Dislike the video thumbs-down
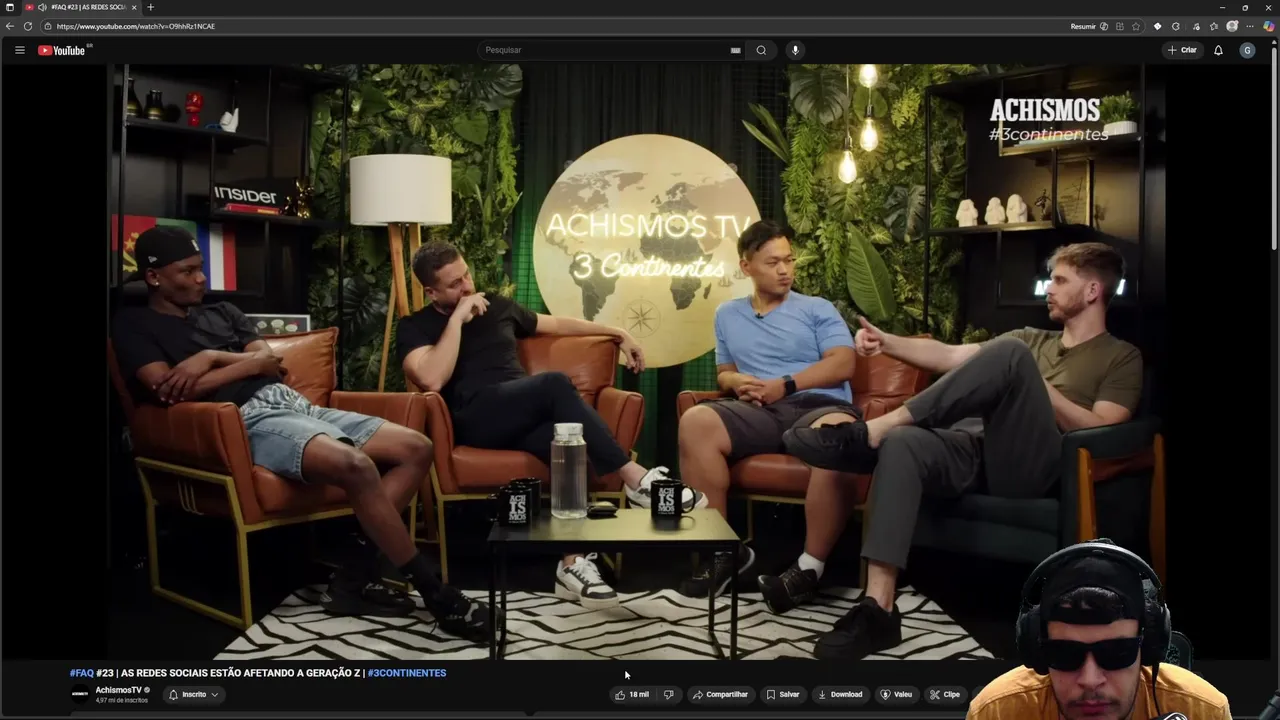 pos(669,694)
